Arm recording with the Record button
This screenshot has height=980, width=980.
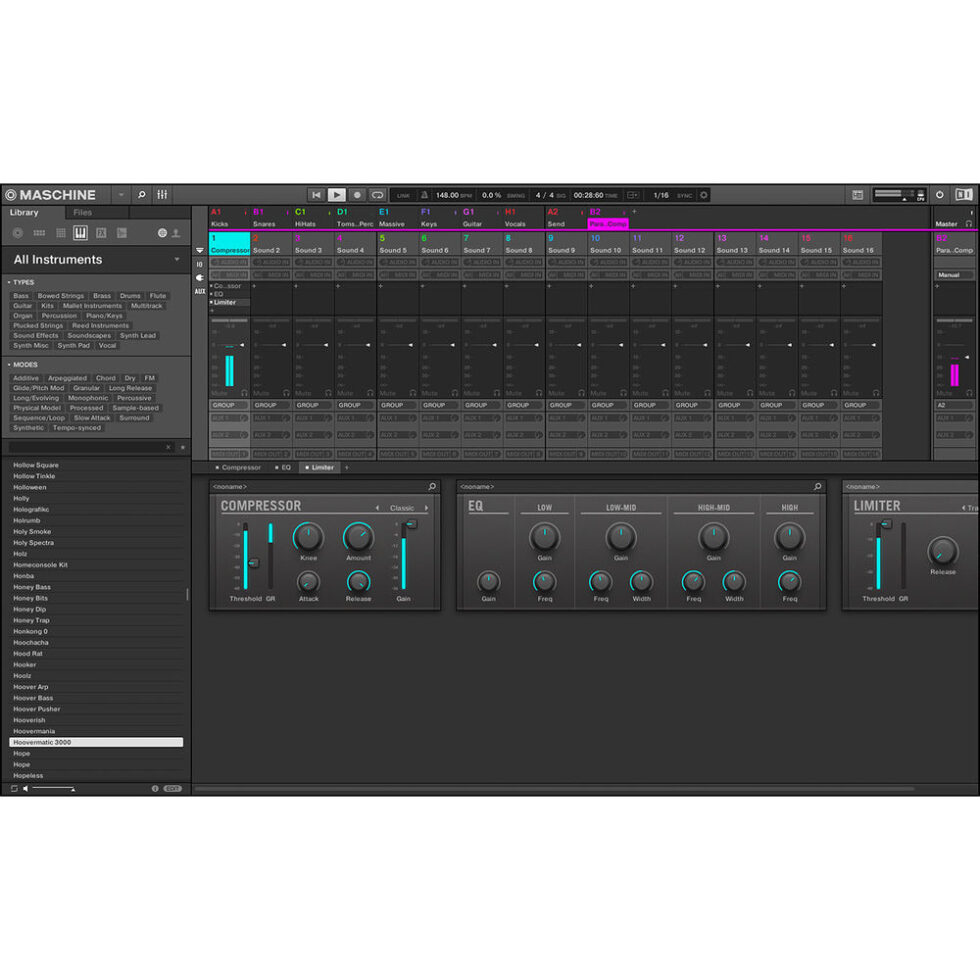point(357,195)
